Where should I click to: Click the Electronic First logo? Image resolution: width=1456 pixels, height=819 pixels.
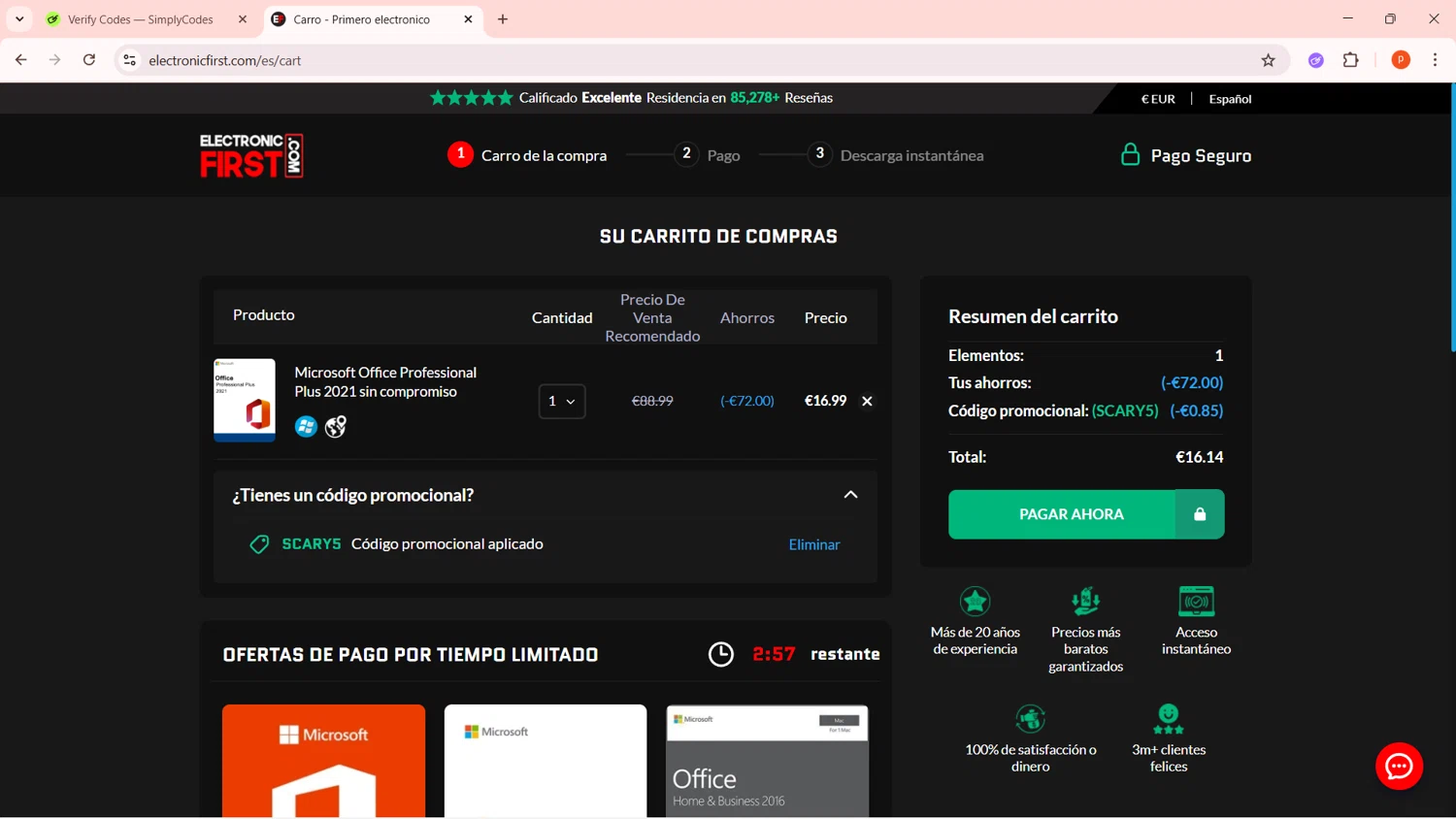(251, 155)
